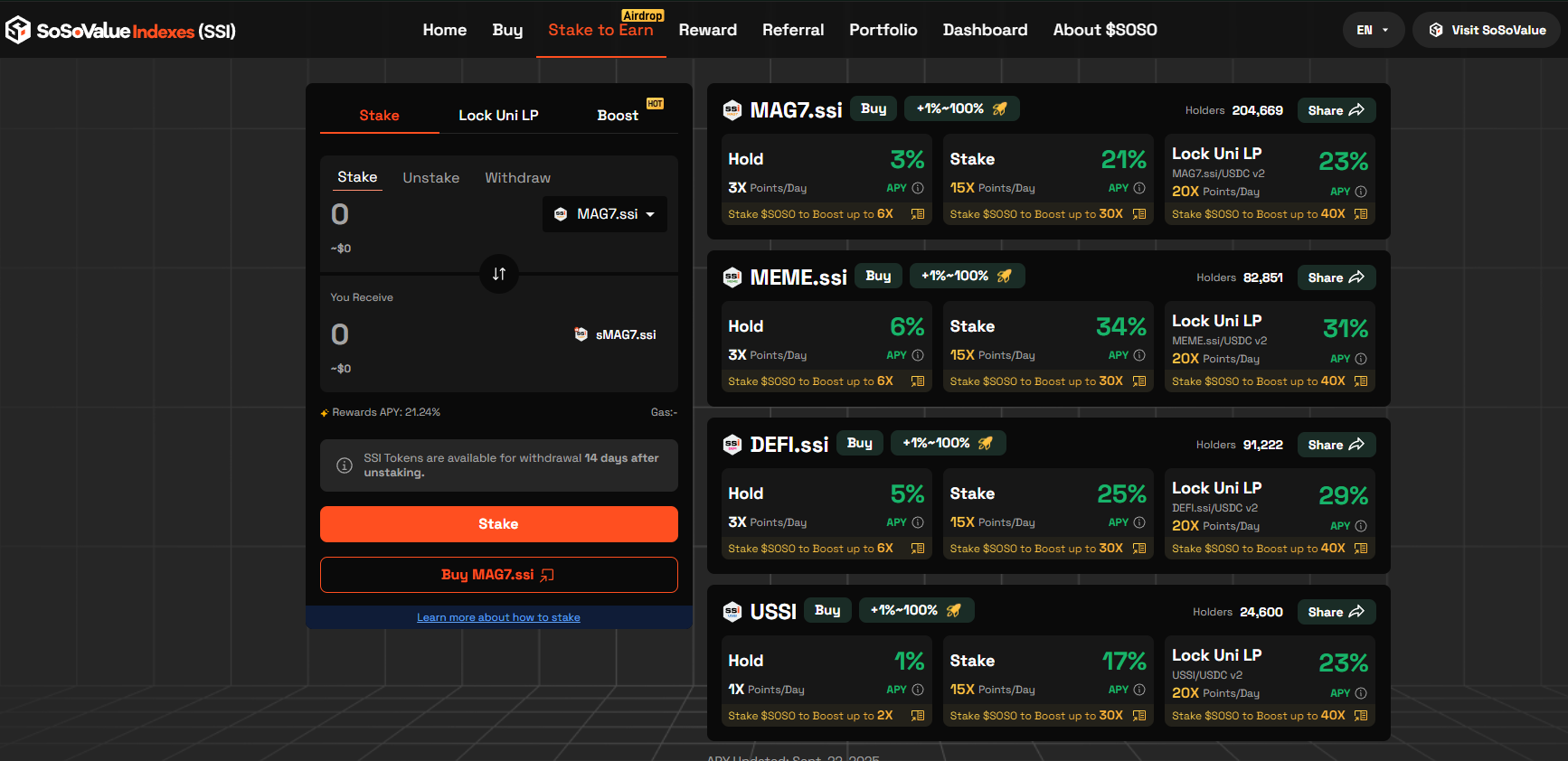Click the swap direction arrows icon
The width and height of the screenshot is (1568, 761).
click(x=498, y=274)
